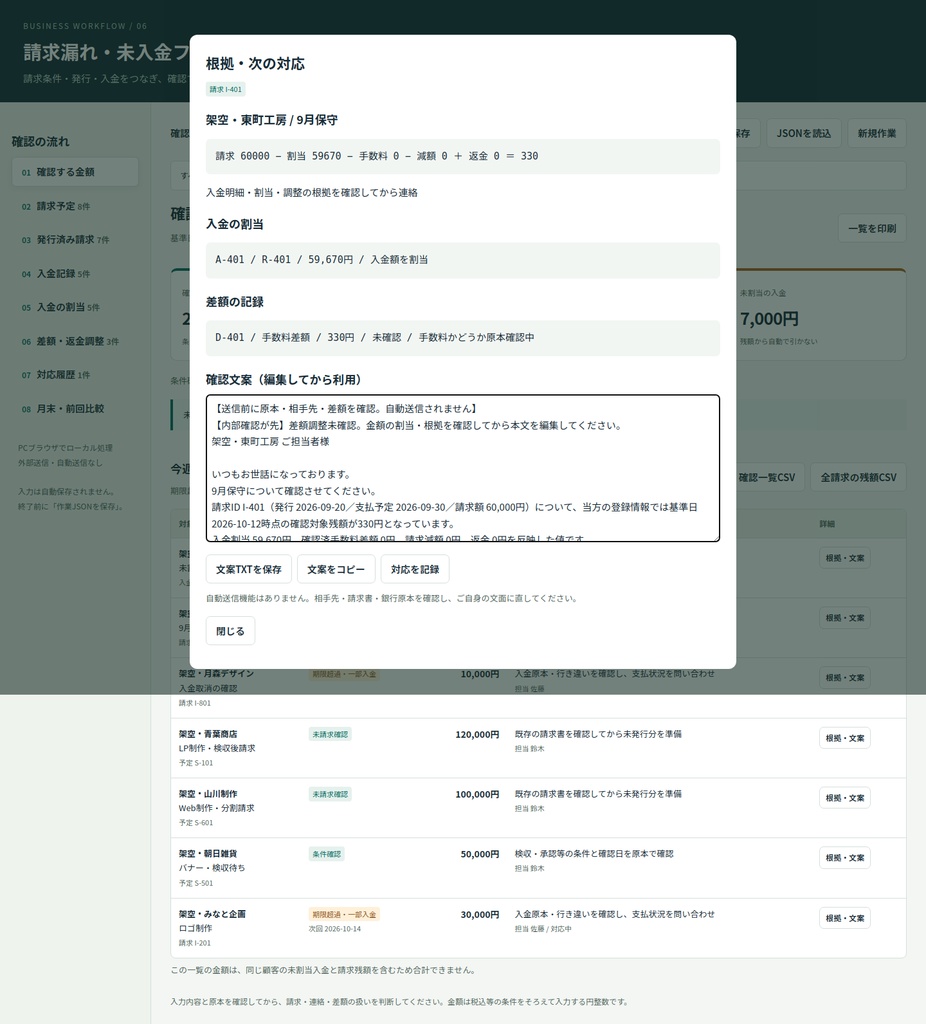Copy the draft with 文案をコピー

point(336,569)
